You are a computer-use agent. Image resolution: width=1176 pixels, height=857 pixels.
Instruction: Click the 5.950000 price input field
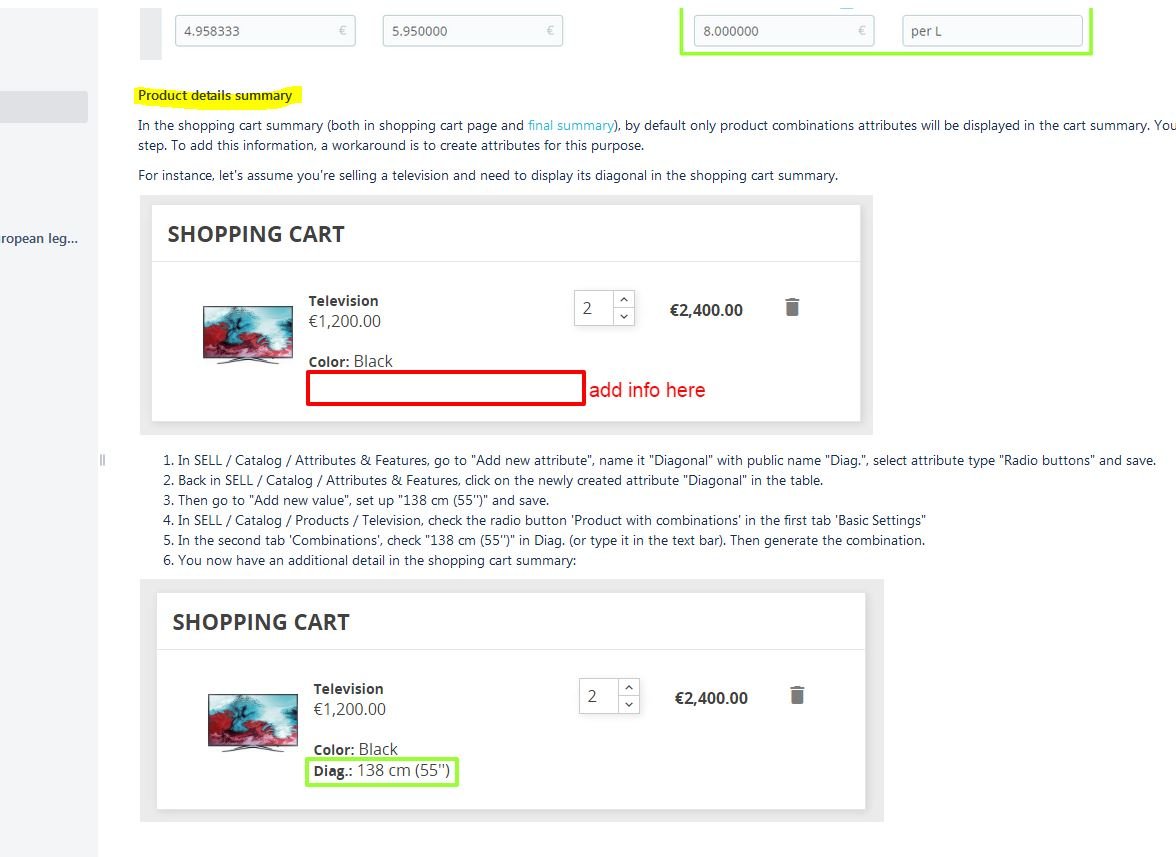click(x=472, y=31)
